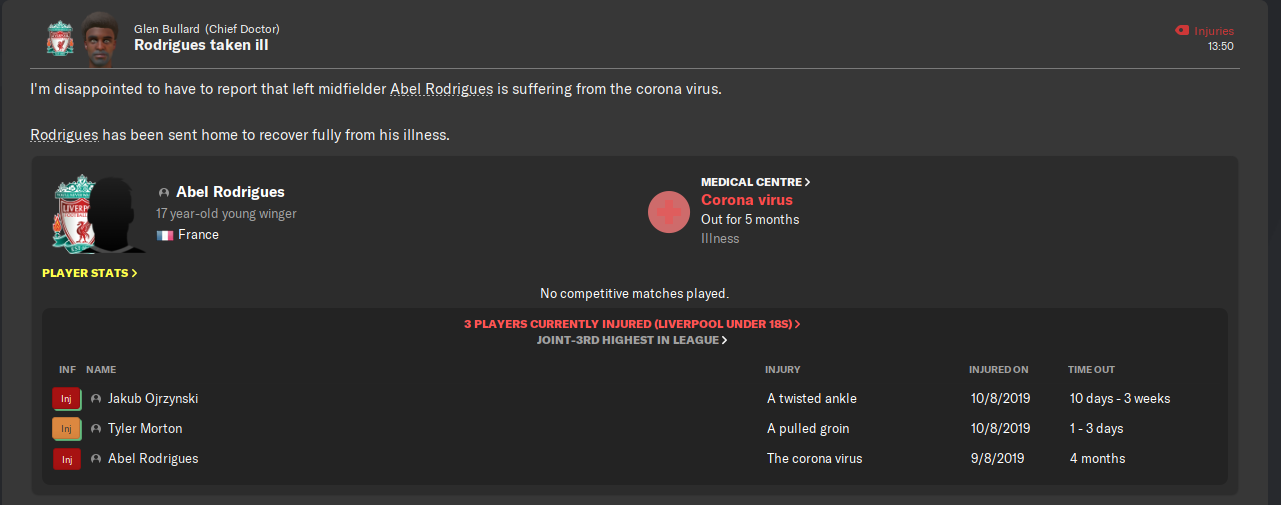Open Tyler Morton's player profile
The height and width of the screenshot is (505, 1281).
pos(145,429)
